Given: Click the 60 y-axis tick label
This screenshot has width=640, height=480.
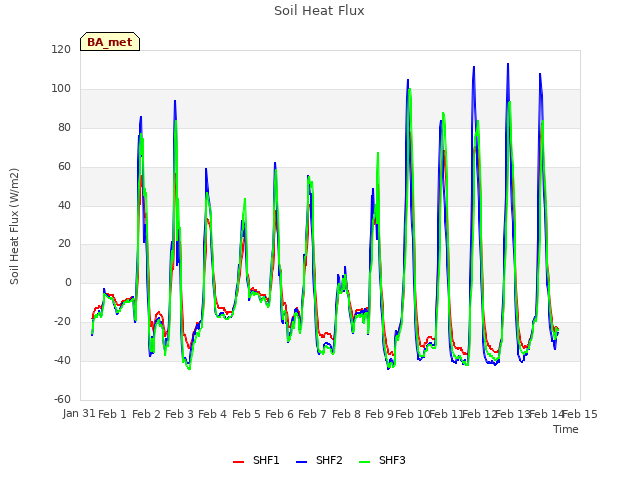Looking at the screenshot, I should click(x=64, y=167).
